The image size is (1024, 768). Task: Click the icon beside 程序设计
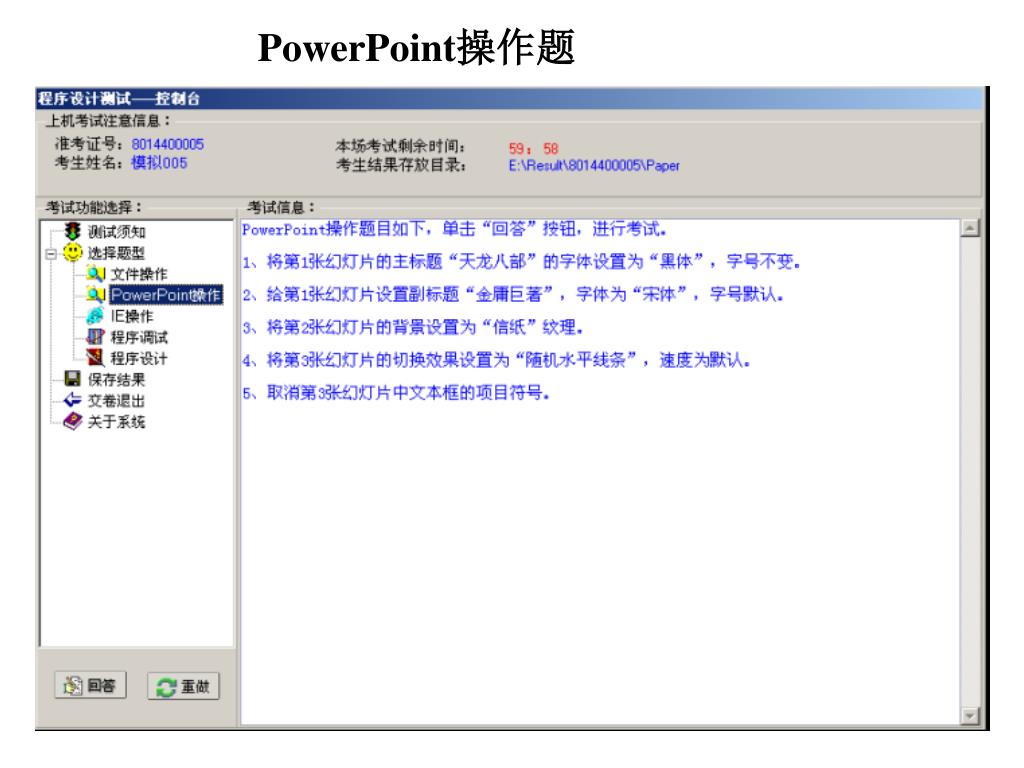point(95,358)
